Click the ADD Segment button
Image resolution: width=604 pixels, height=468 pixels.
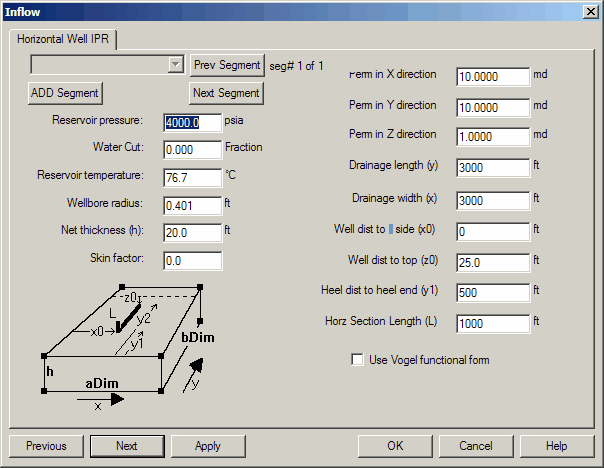coord(65,93)
